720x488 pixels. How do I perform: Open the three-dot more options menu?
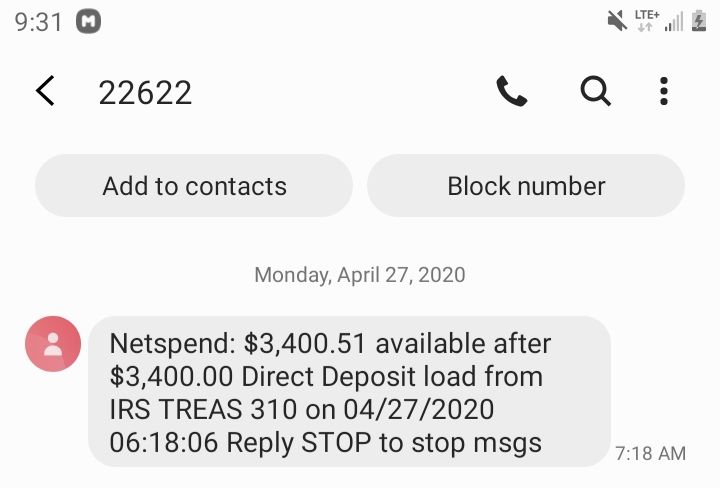(664, 91)
